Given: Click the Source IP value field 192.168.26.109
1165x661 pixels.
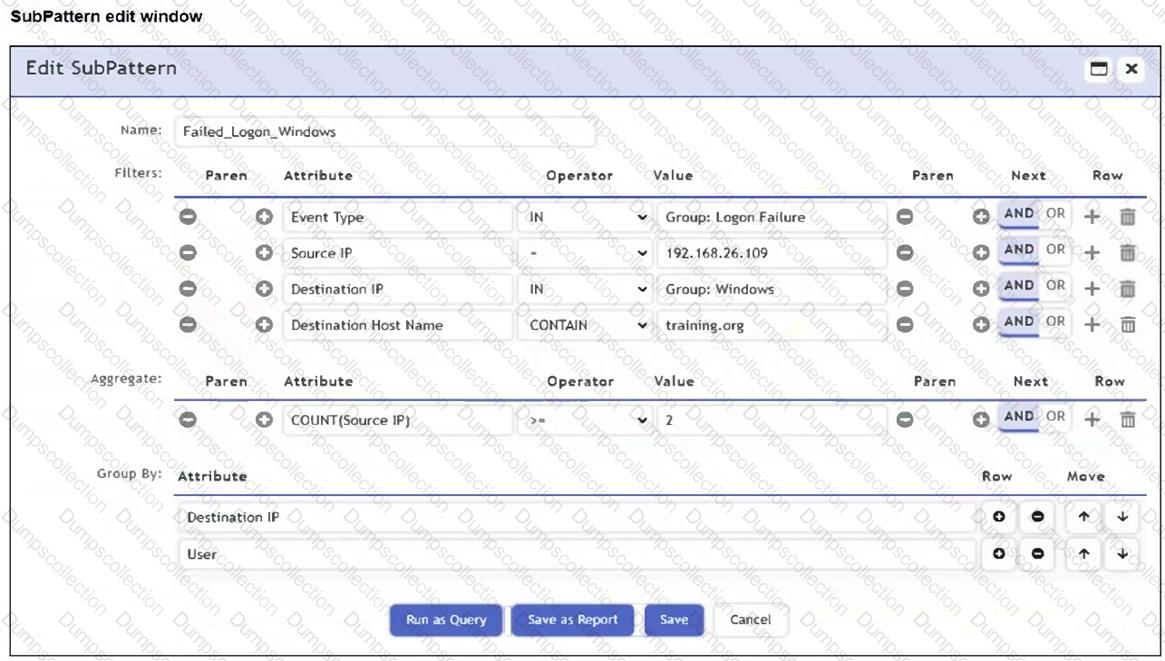Looking at the screenshot, I should (770, 253).
